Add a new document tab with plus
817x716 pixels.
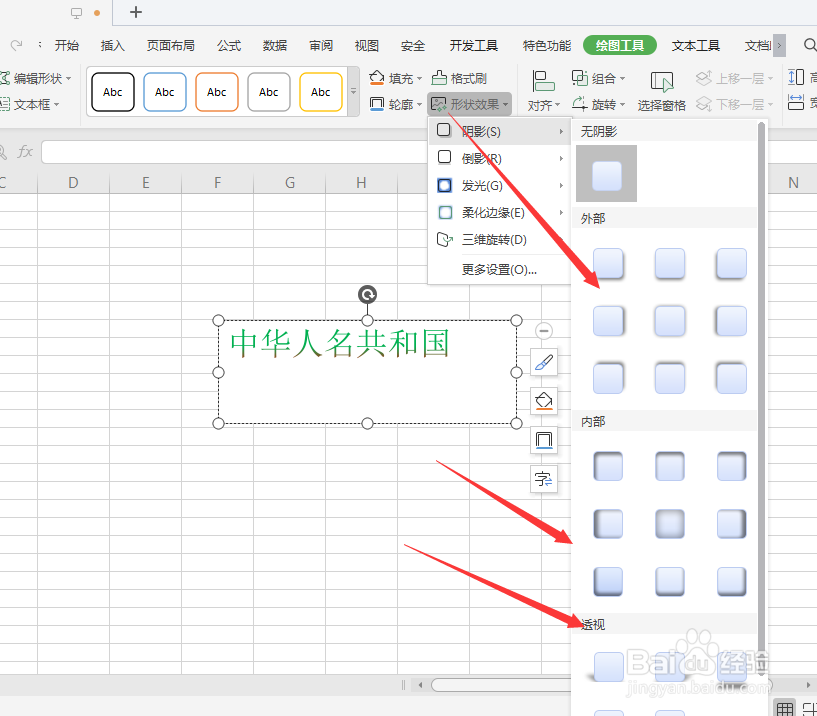tap(135, 12)
